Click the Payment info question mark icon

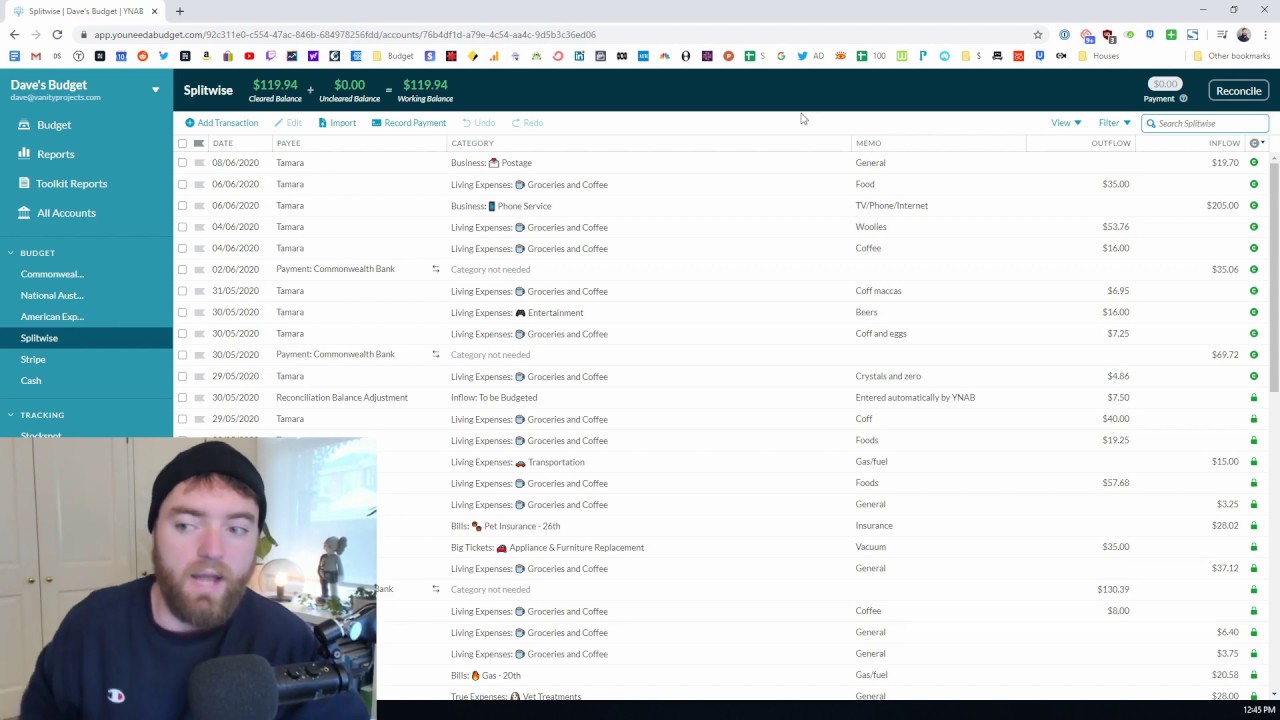[1183, 99]
